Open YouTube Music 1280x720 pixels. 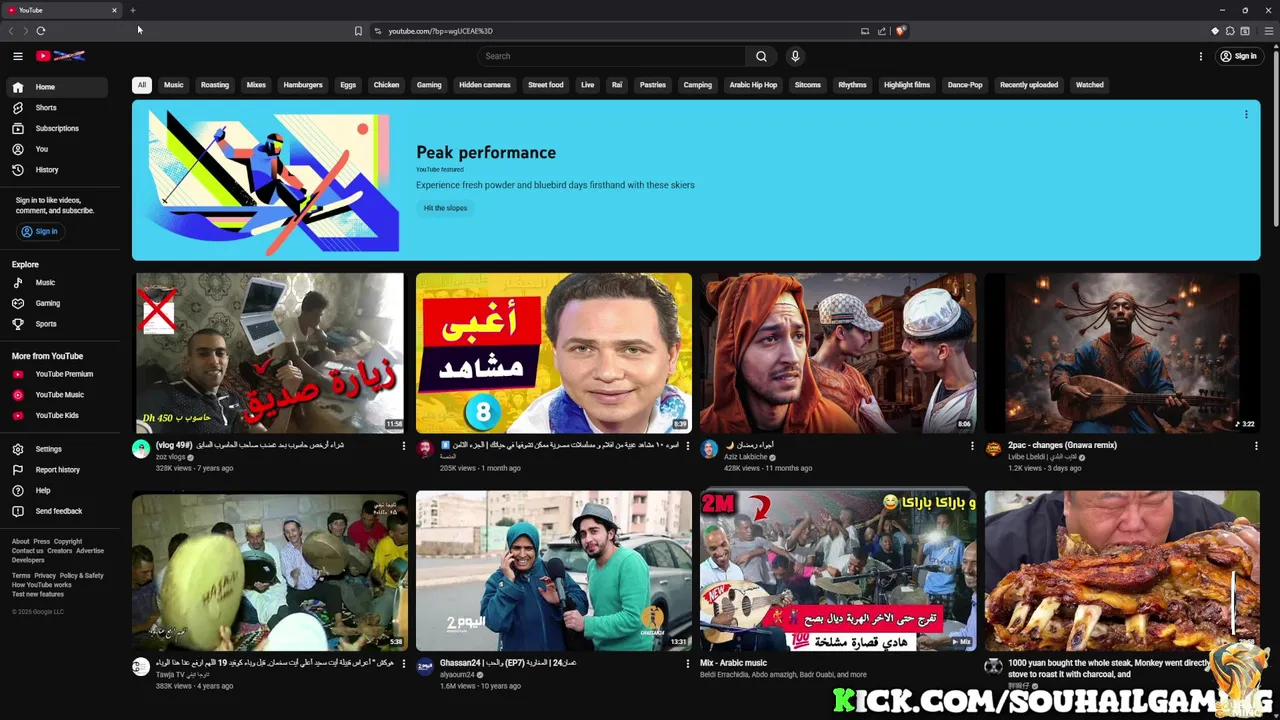pyautogui.click(x=56, y=395)
